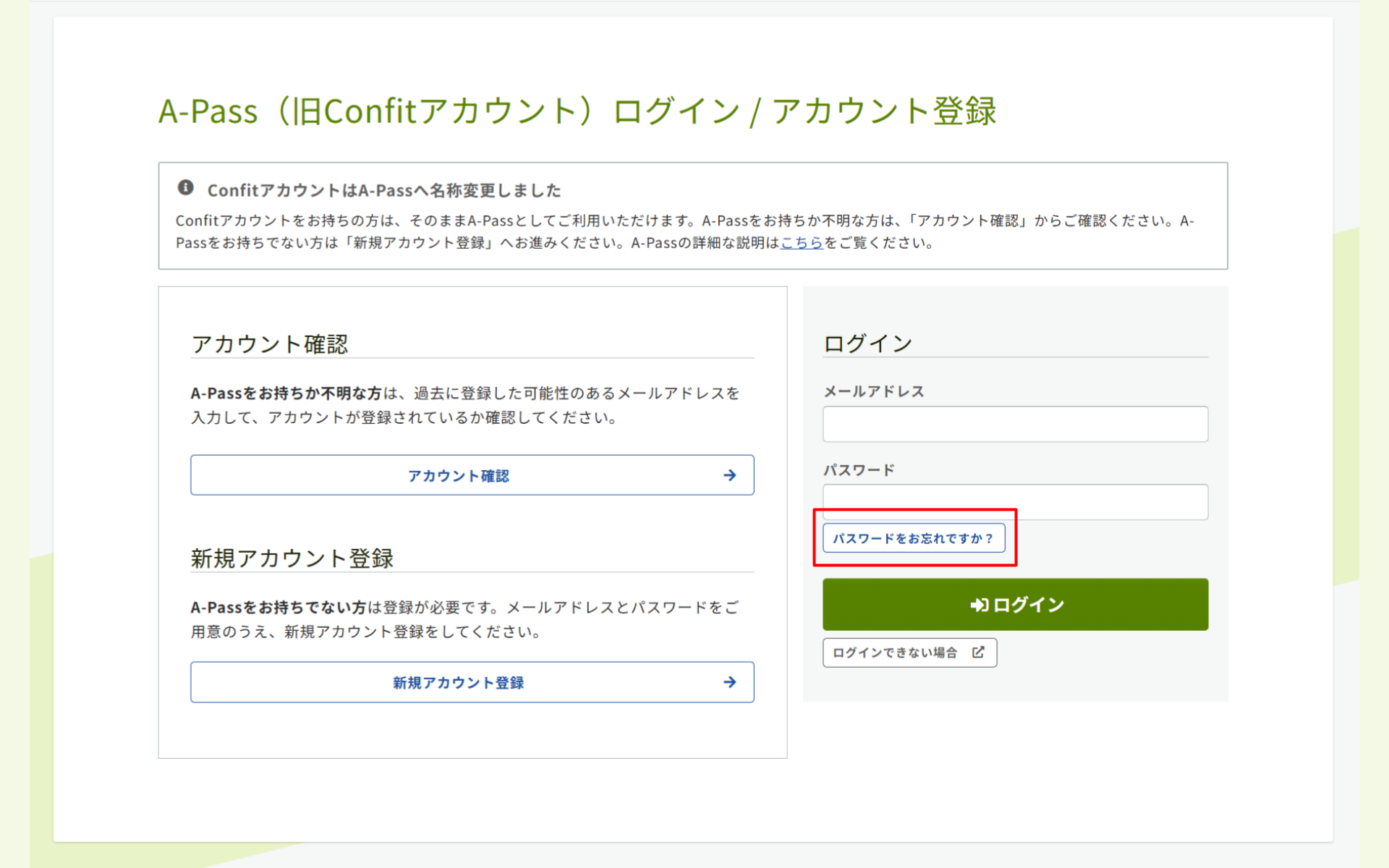Click the パスワード field label

click(x=859, y=470)
